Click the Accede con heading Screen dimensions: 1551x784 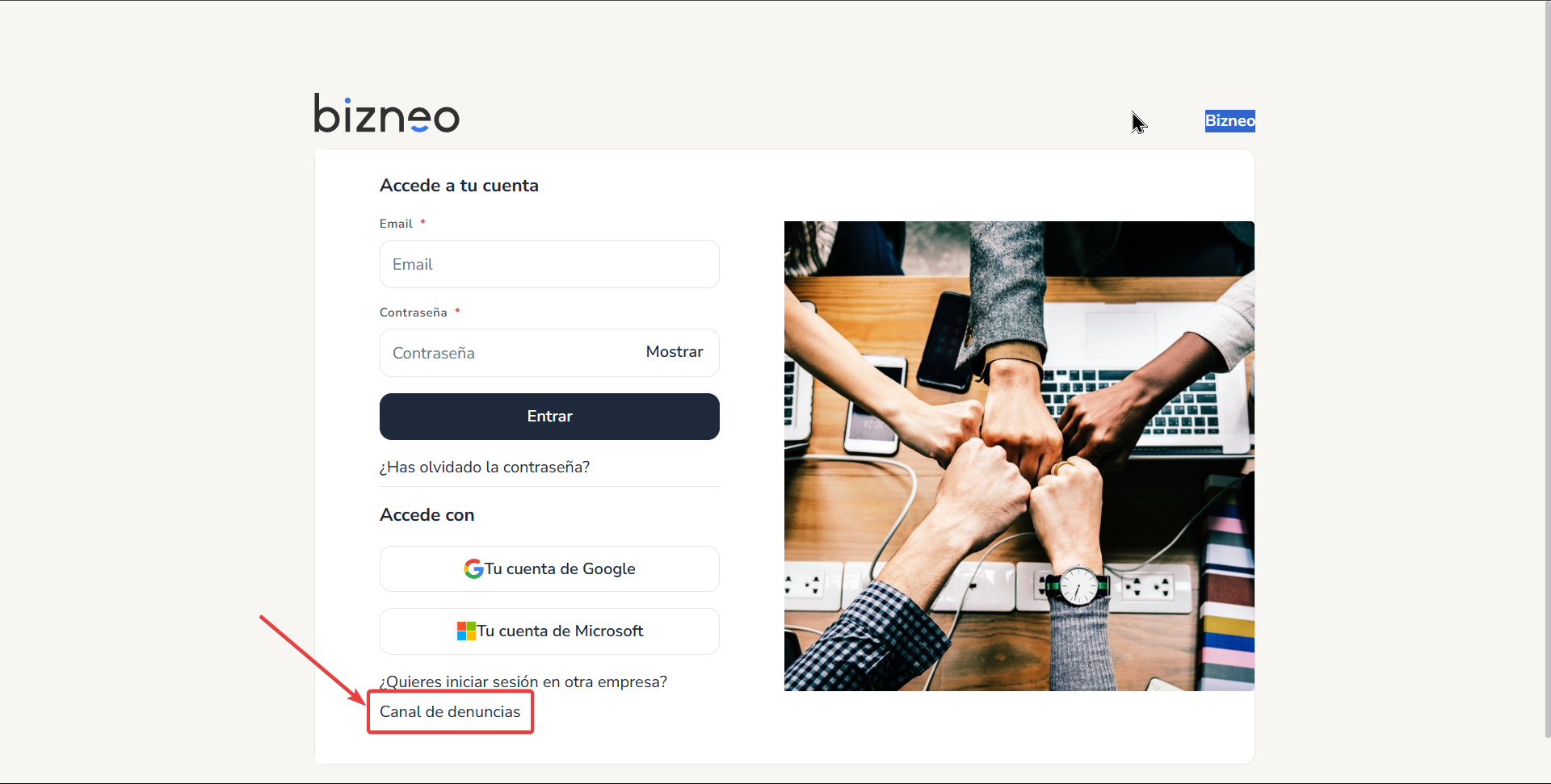(x=427, y=515)
